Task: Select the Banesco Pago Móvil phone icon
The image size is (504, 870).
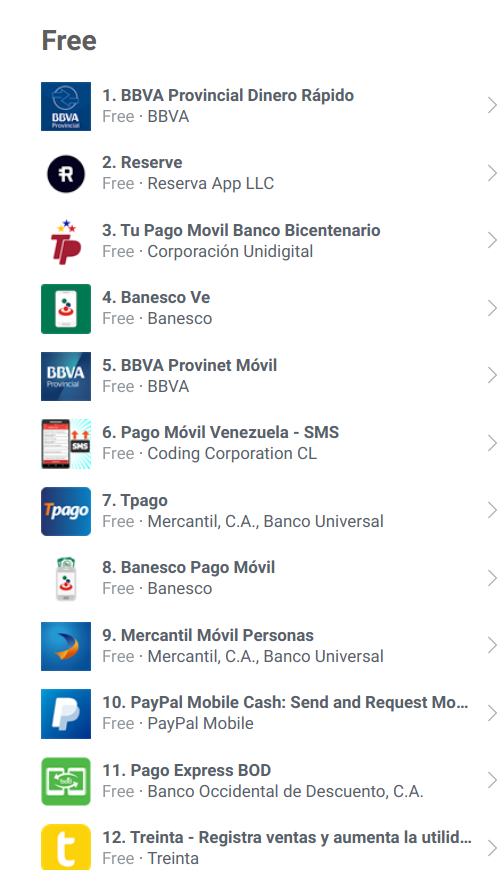Action: pos(65,579)
